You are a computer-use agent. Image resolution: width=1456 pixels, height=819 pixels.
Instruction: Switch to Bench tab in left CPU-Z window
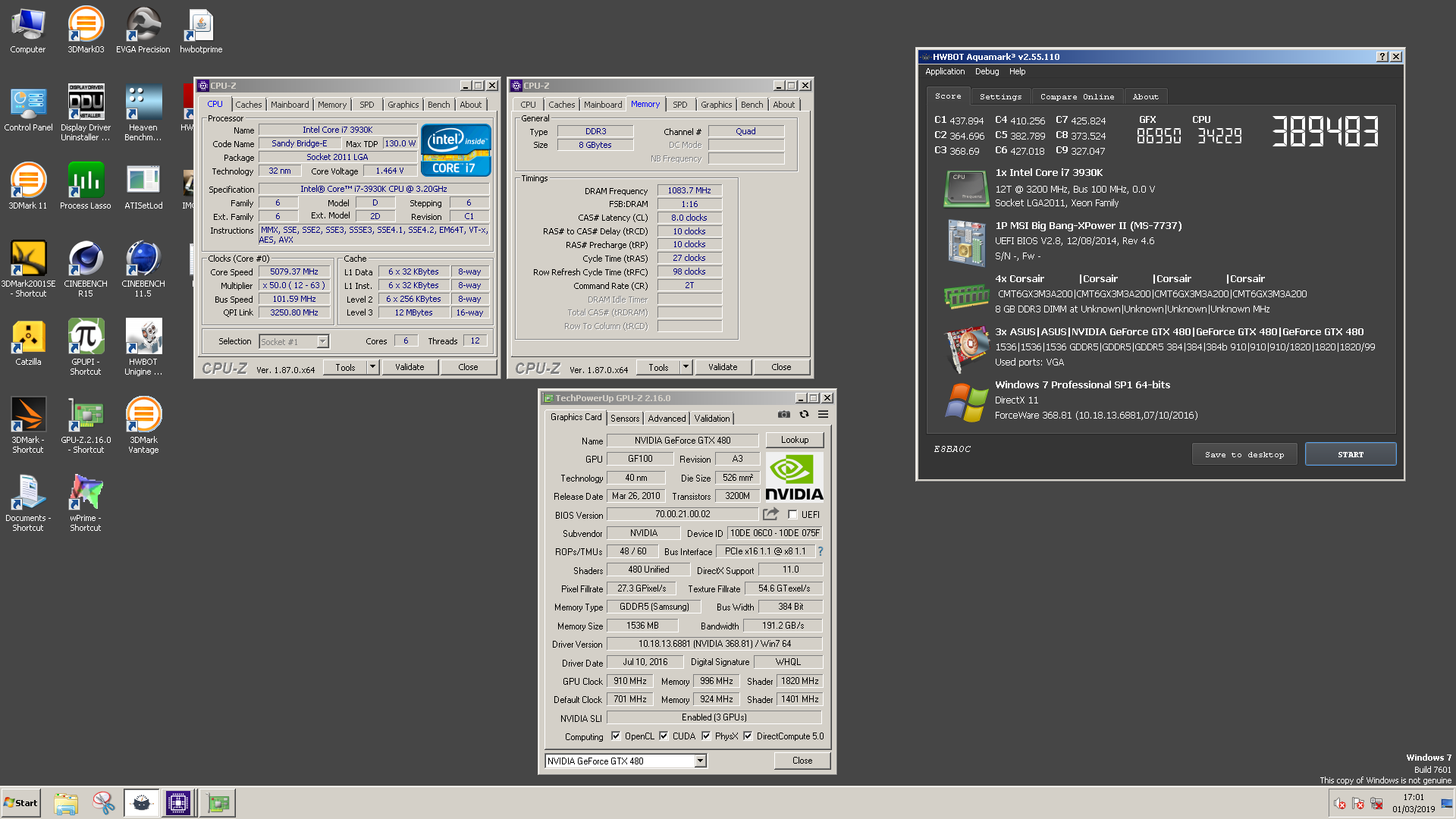438,105
